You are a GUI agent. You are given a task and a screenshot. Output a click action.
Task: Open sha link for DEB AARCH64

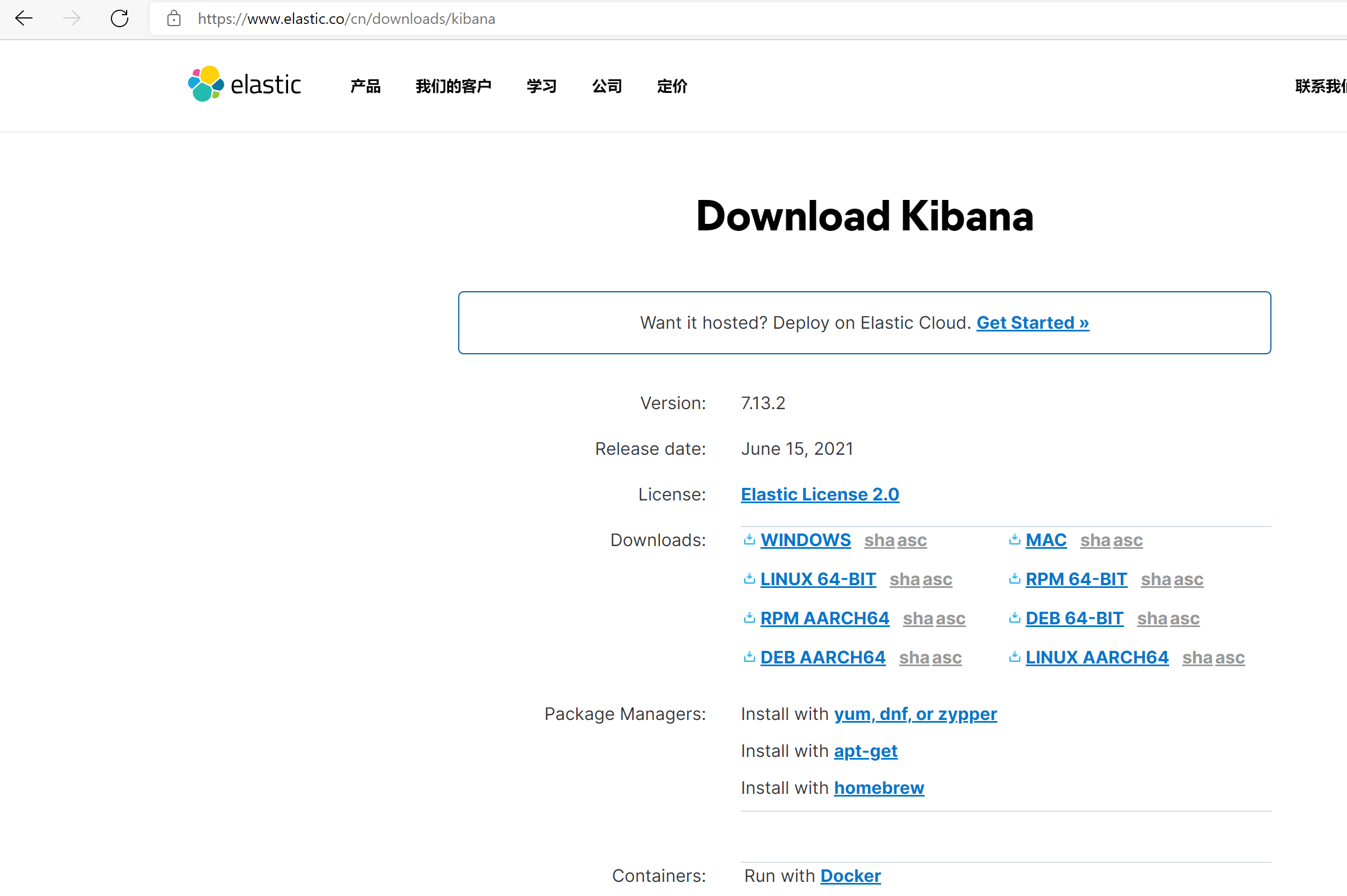(x=914, y=657)
